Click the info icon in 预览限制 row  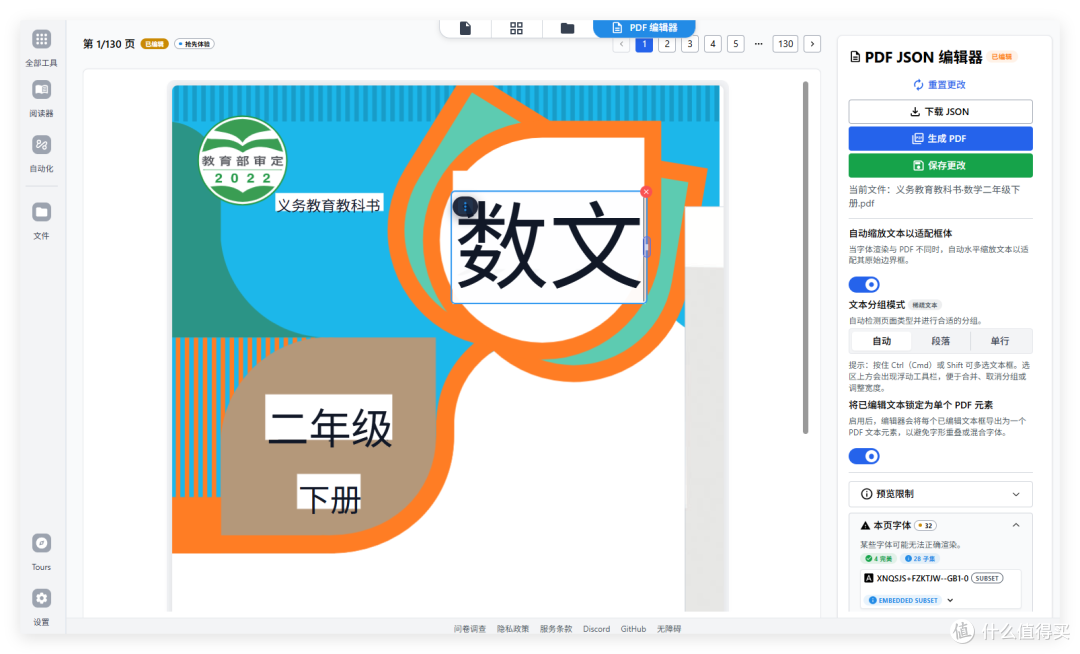coord(866,494)
